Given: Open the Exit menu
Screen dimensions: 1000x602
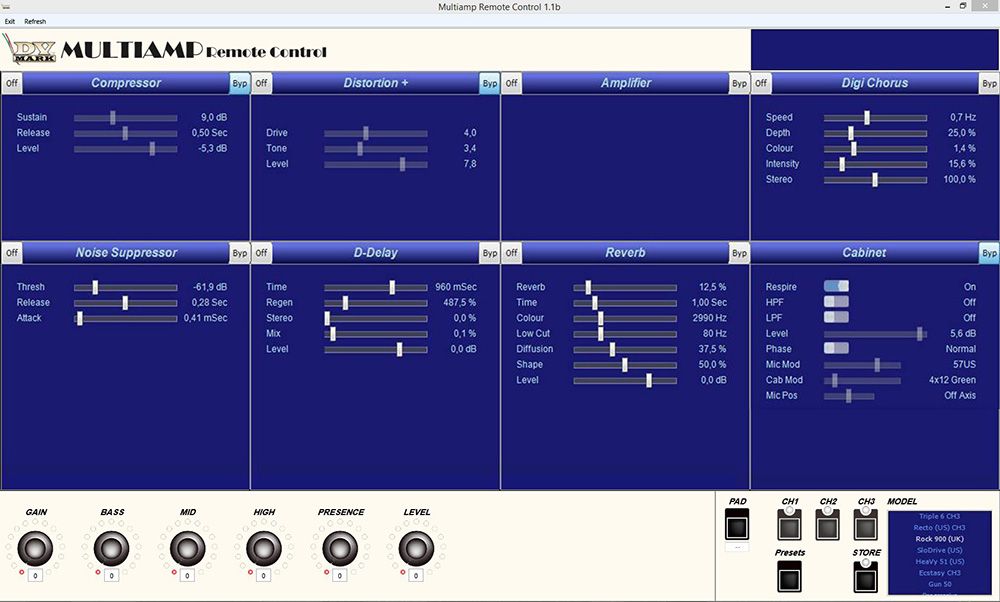Looking at the screenshot, I should click(x=10, y=21).
